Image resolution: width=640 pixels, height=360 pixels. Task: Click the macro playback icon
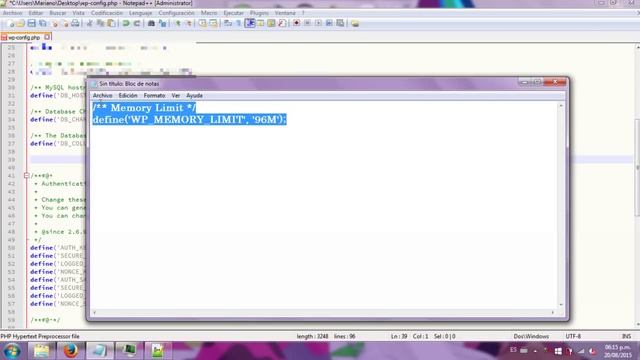pyautogui.click(x=318, y=23)
